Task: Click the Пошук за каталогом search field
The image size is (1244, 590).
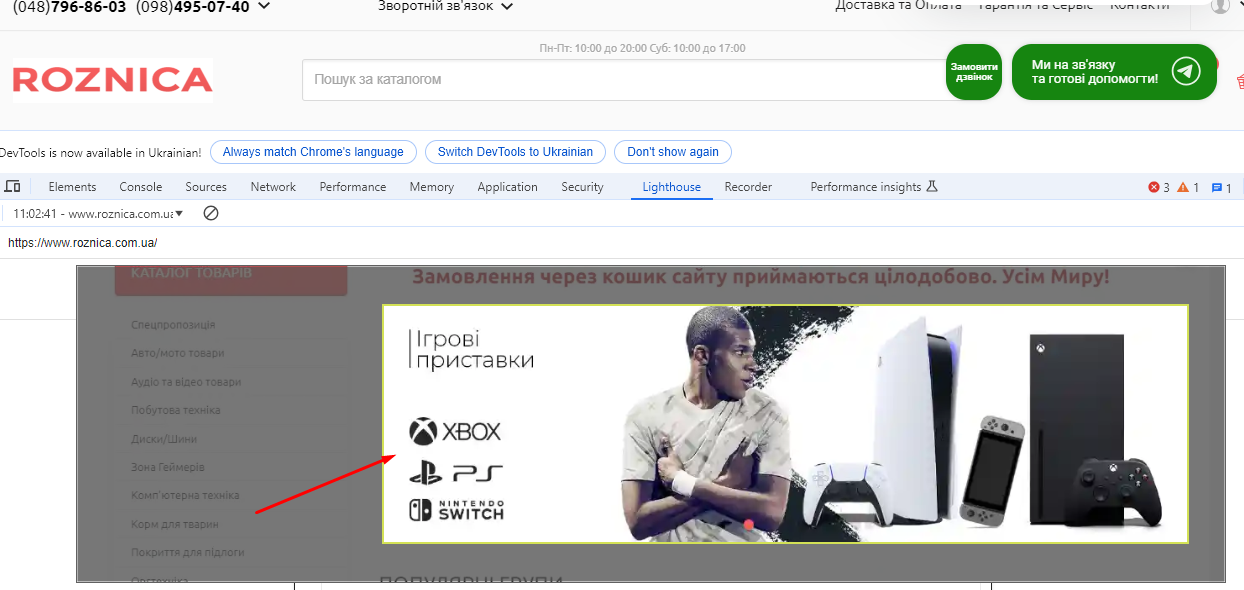Action: point(620,79)
